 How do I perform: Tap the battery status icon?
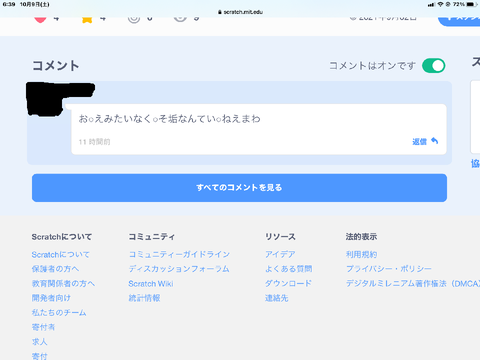point(471,4)
